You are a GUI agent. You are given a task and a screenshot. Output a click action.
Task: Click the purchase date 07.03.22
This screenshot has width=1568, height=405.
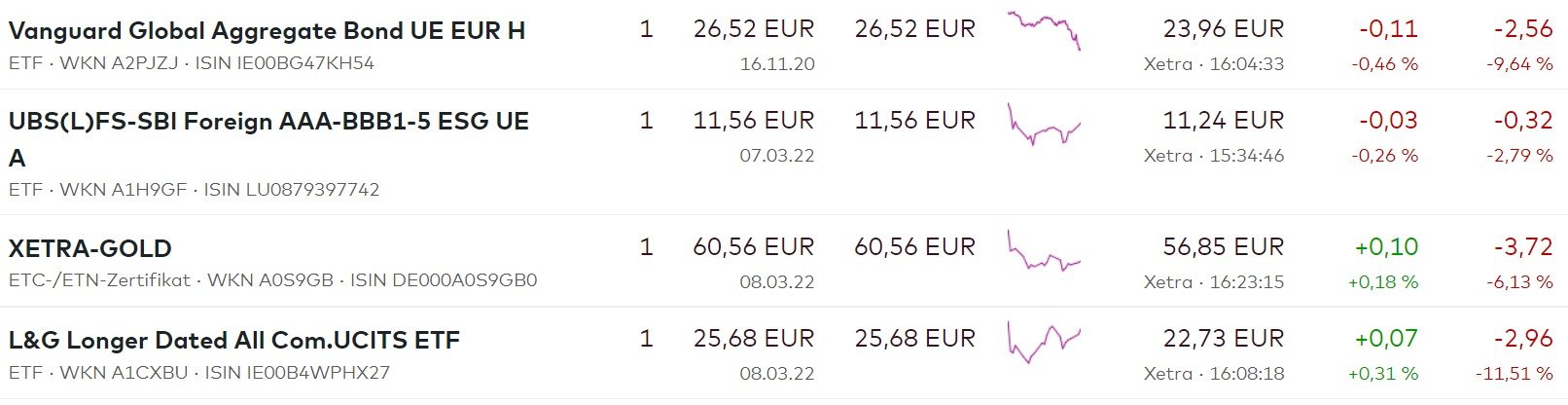(x=777, y=156)
